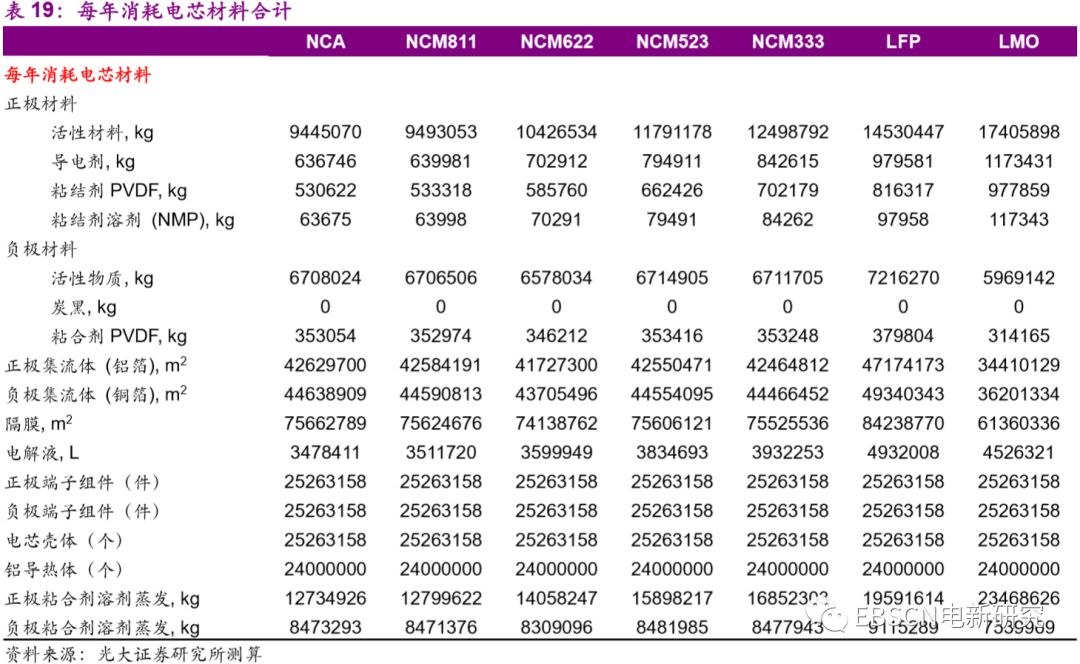Click the source note 光大证券研究所测算
Viewport: 1080px width, 664px height.
[180, 654]
